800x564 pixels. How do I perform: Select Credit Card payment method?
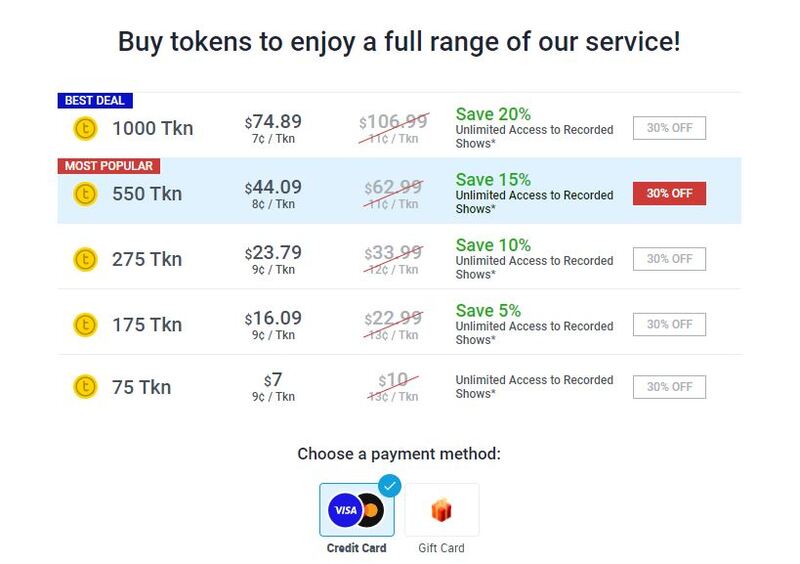coord(357,518)
